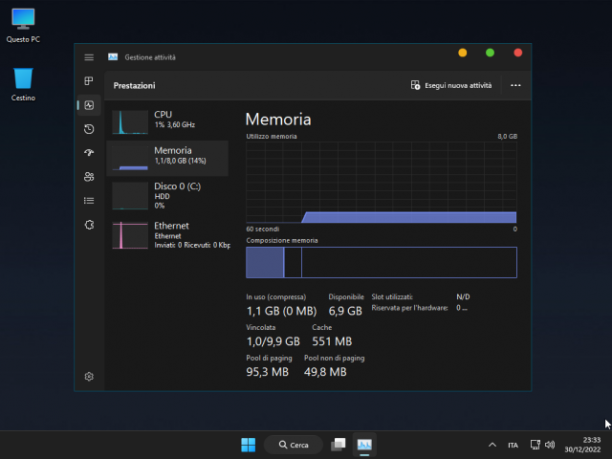Expand the hidden tray icons chevron
Viewport: 612px width, 459px height.
[x=492, y=445]
